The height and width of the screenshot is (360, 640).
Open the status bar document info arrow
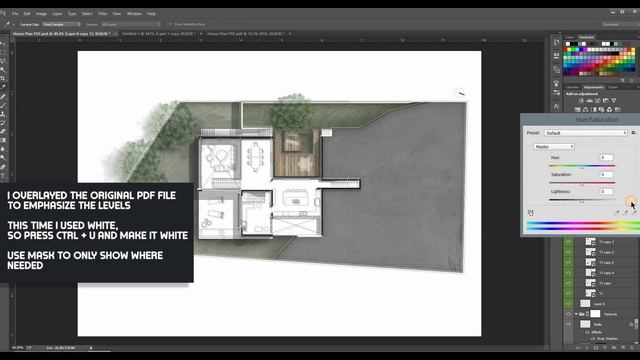pyautogui.click(x=91, y=348)
